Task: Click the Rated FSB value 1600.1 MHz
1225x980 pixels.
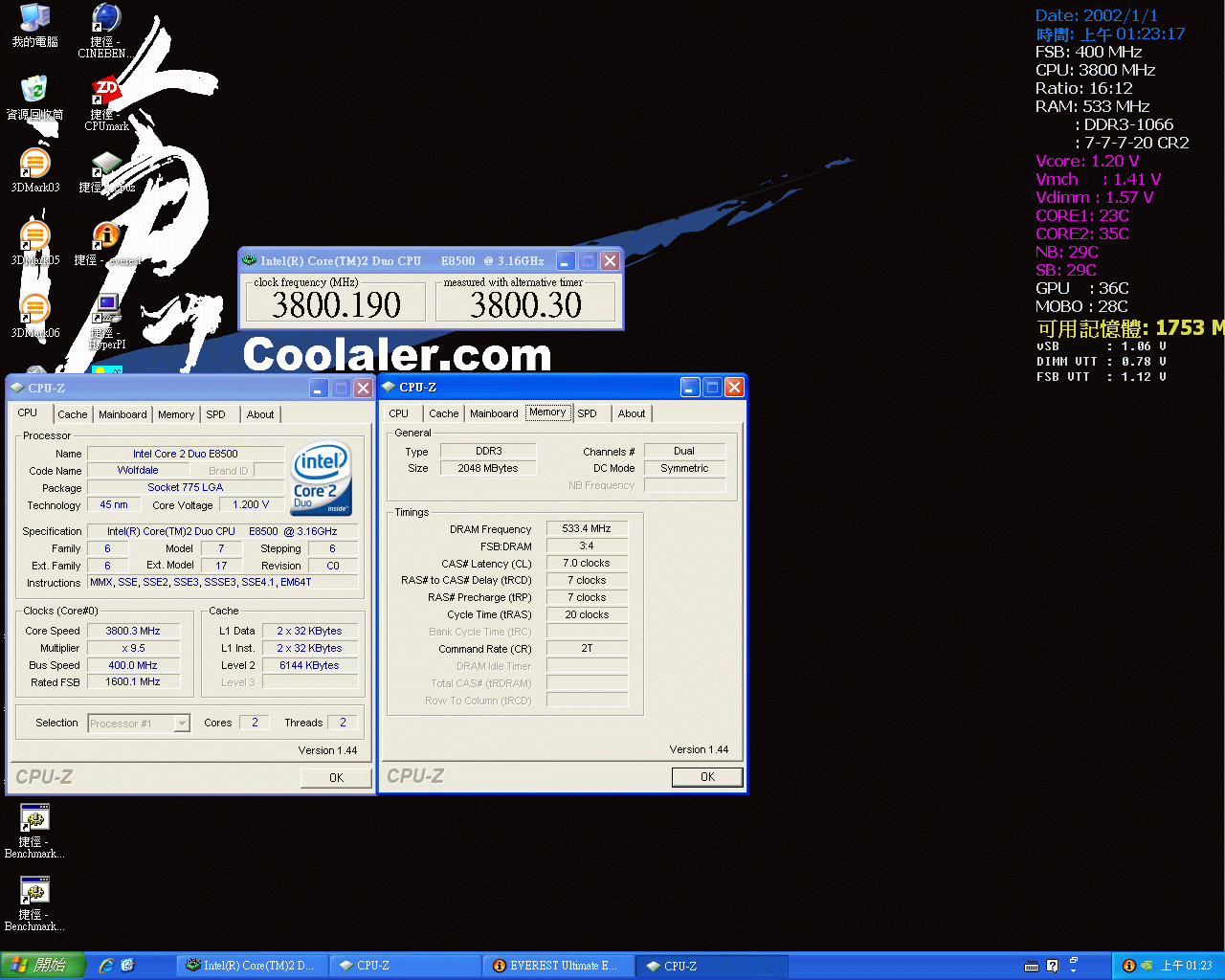Action: point(133,681)
